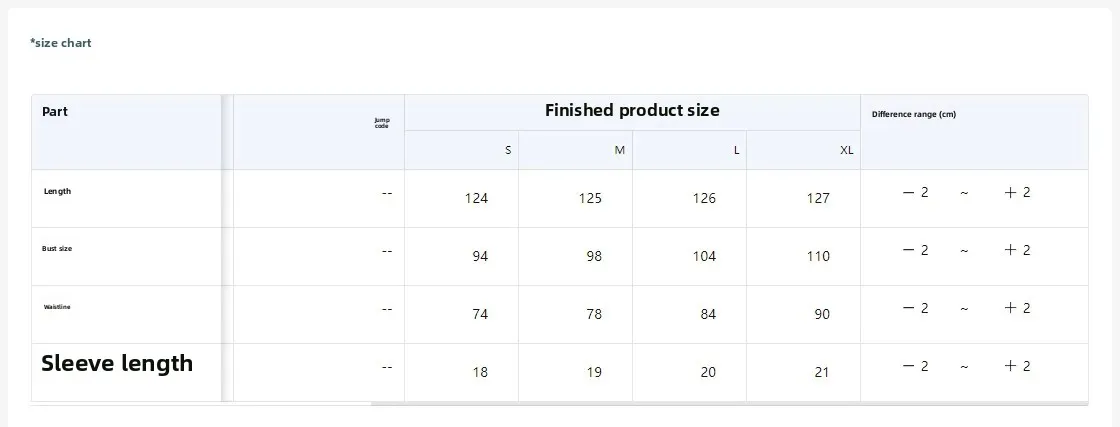Click the "Length" row label

[x=57, y=191]
